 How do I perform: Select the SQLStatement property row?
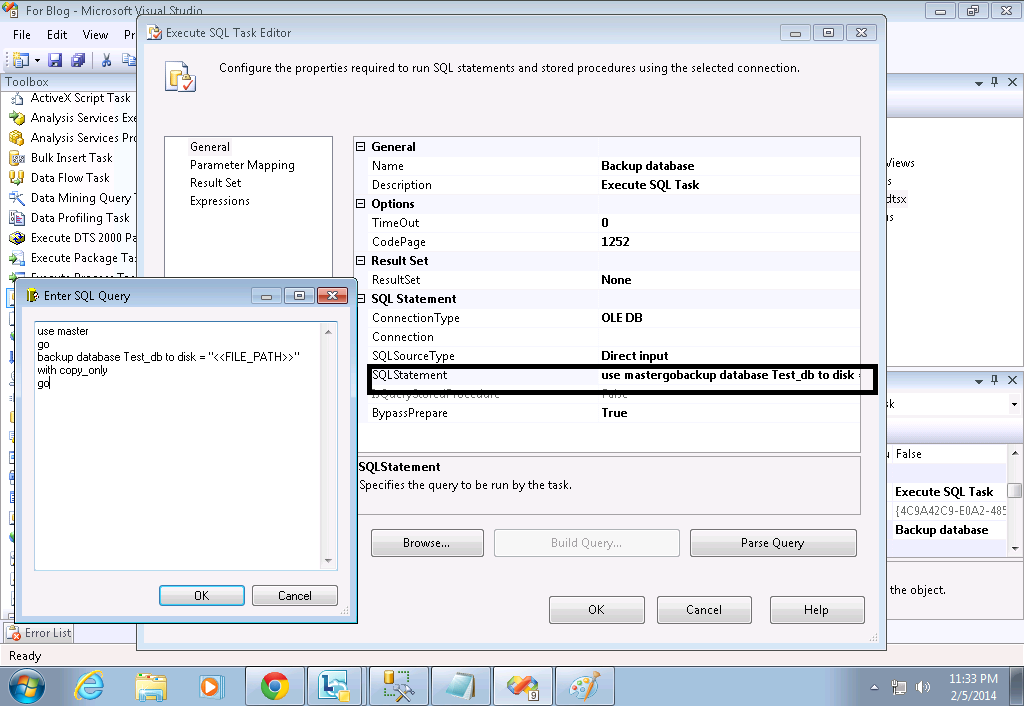(x=614, y=375)
